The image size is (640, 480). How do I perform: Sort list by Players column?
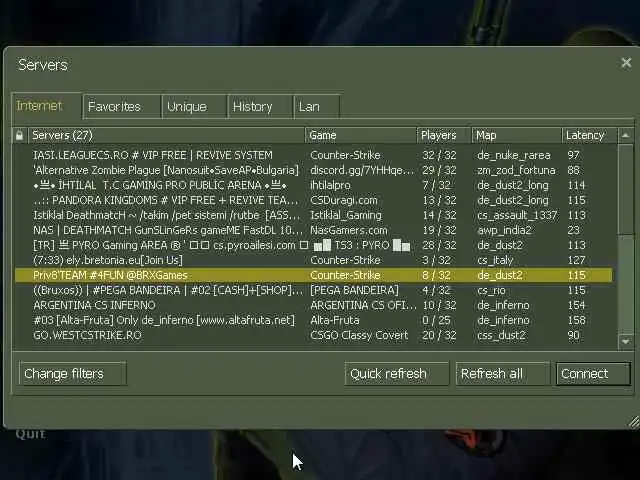point(444,135)
